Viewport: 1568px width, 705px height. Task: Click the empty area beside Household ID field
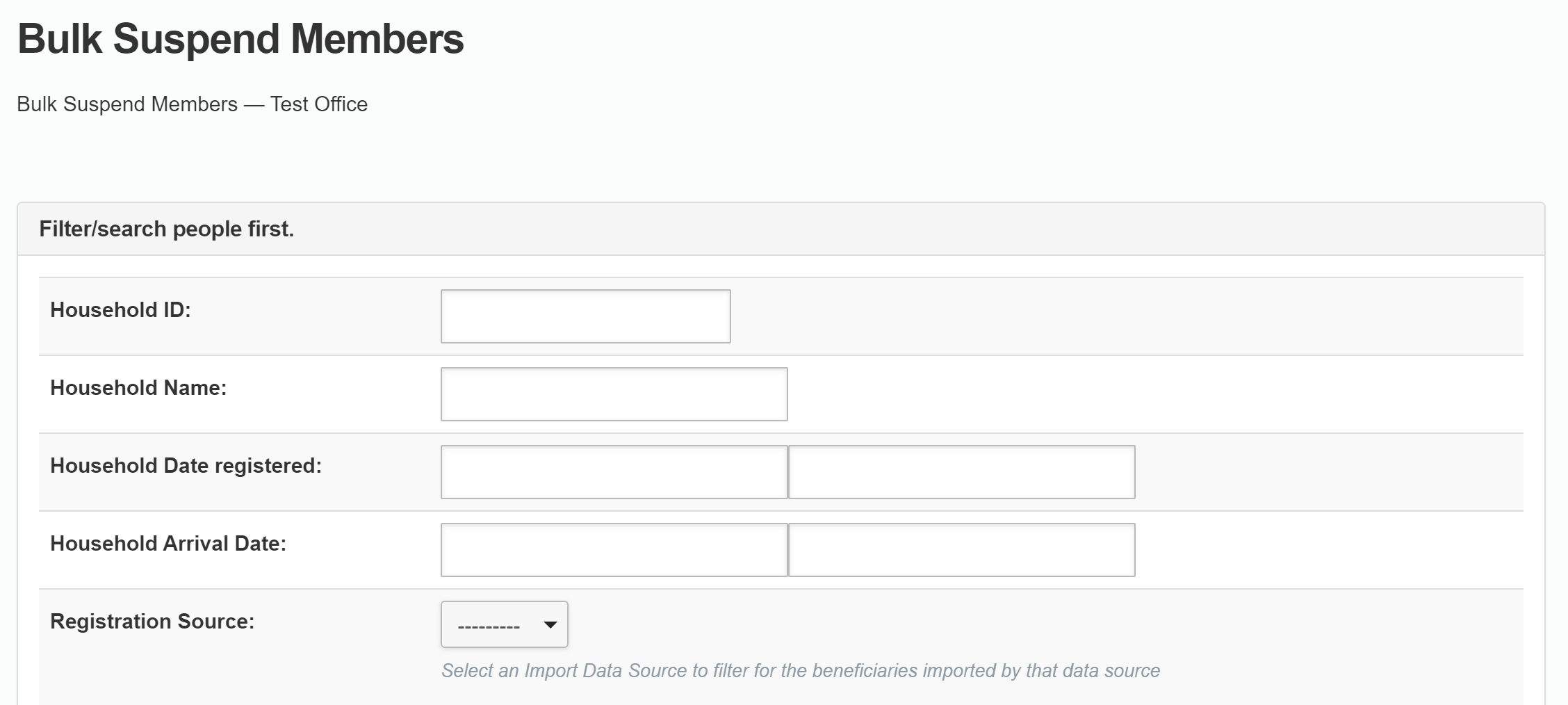point(1112,316)
